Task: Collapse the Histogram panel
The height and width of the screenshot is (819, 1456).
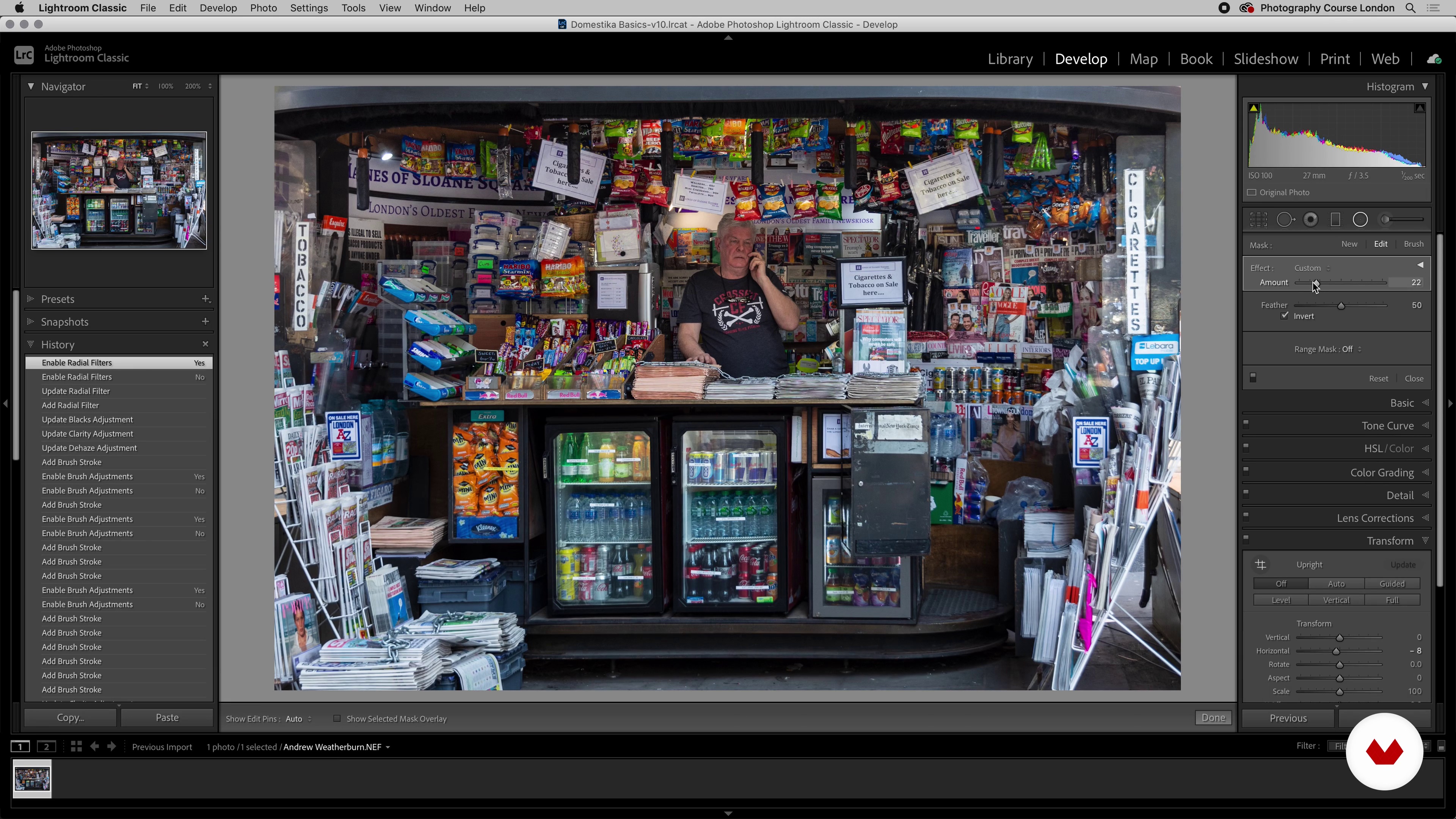Action: pos(1425,86)
